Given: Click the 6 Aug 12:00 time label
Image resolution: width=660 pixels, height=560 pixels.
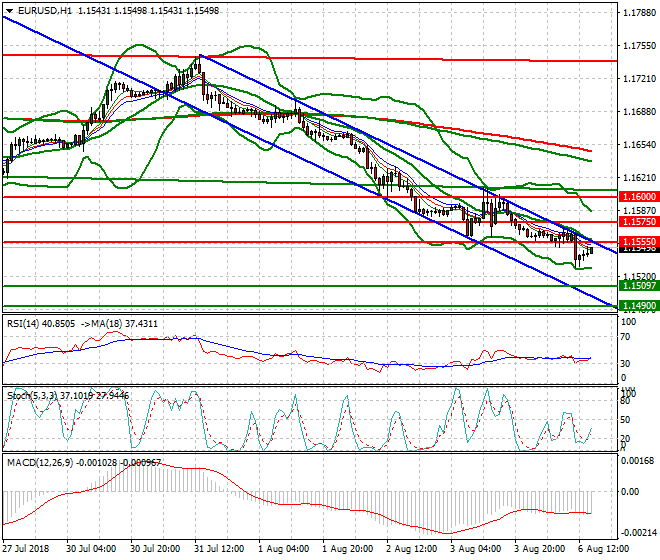Looking at the screenshot, I should pos(604,550).
